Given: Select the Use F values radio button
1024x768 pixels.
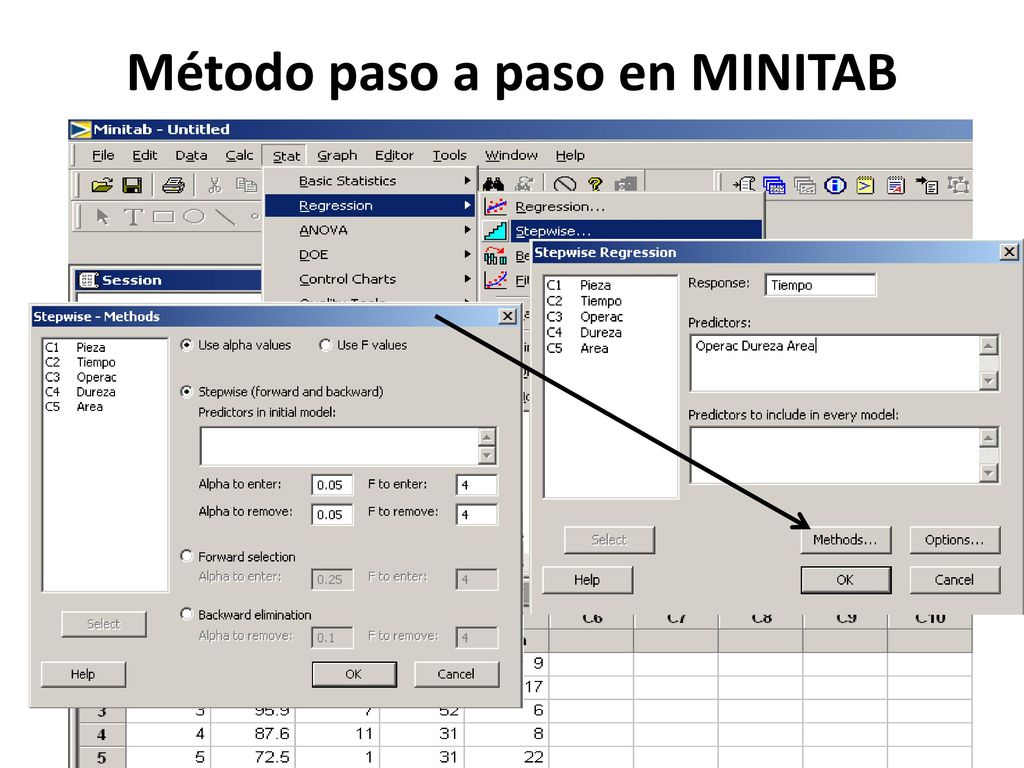Looking at the screenshot, I should coord(325,345).
